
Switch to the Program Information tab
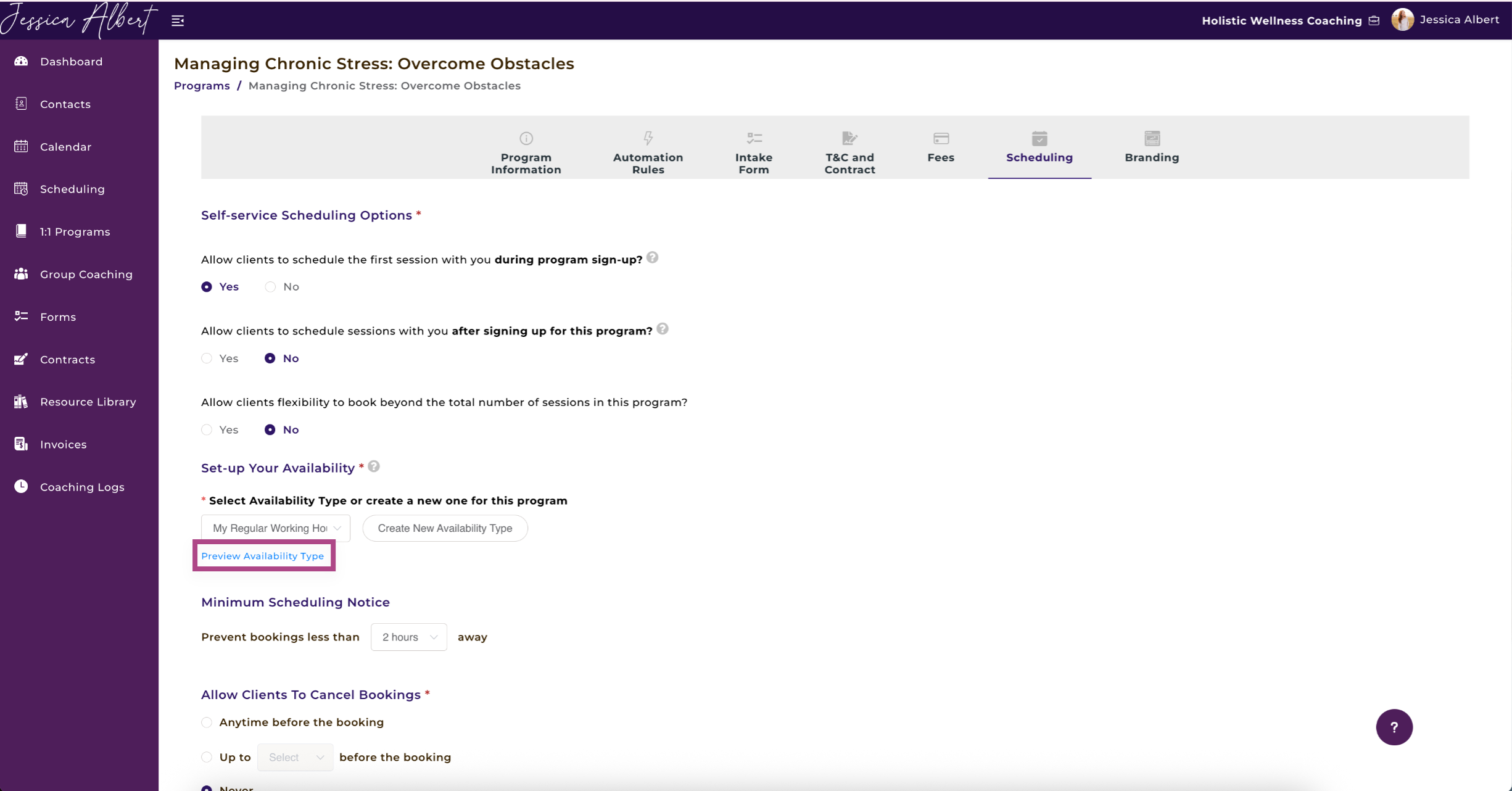[x=526, y=153]
